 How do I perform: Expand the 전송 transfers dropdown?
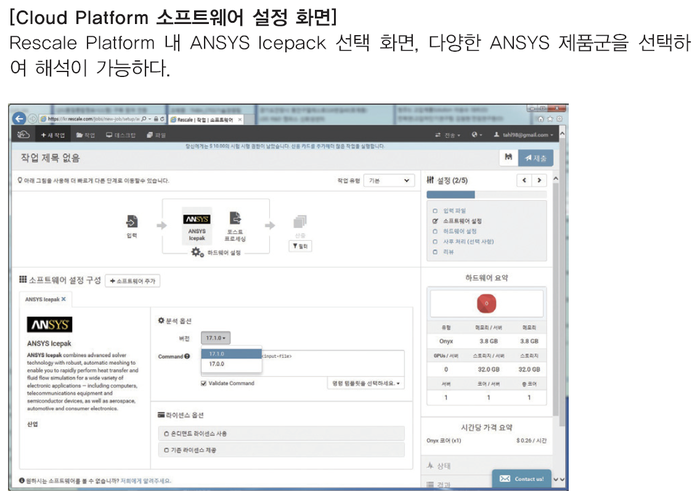tap(447, 135)
